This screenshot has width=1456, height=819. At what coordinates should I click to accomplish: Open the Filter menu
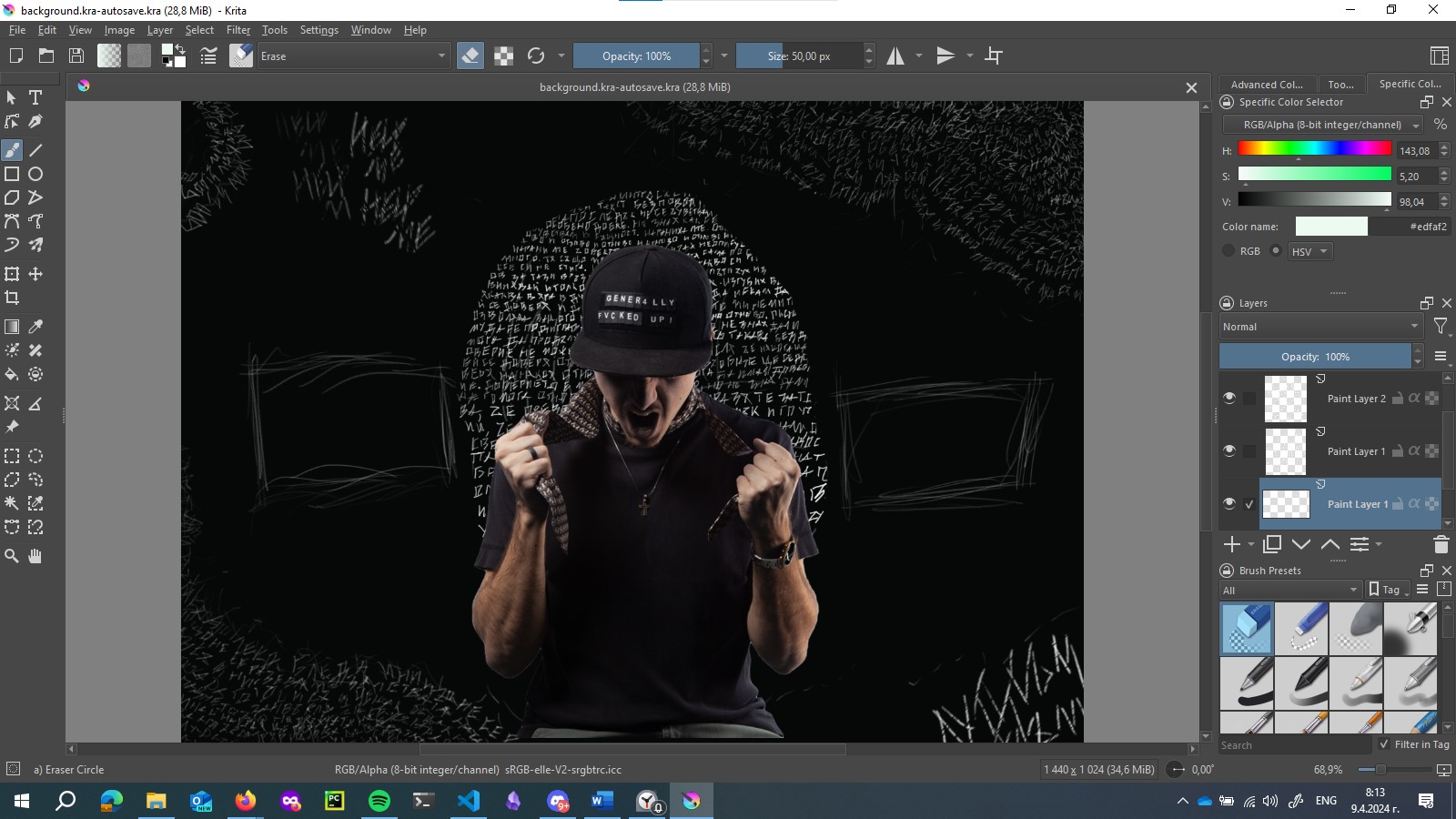(x=238, y=30)
